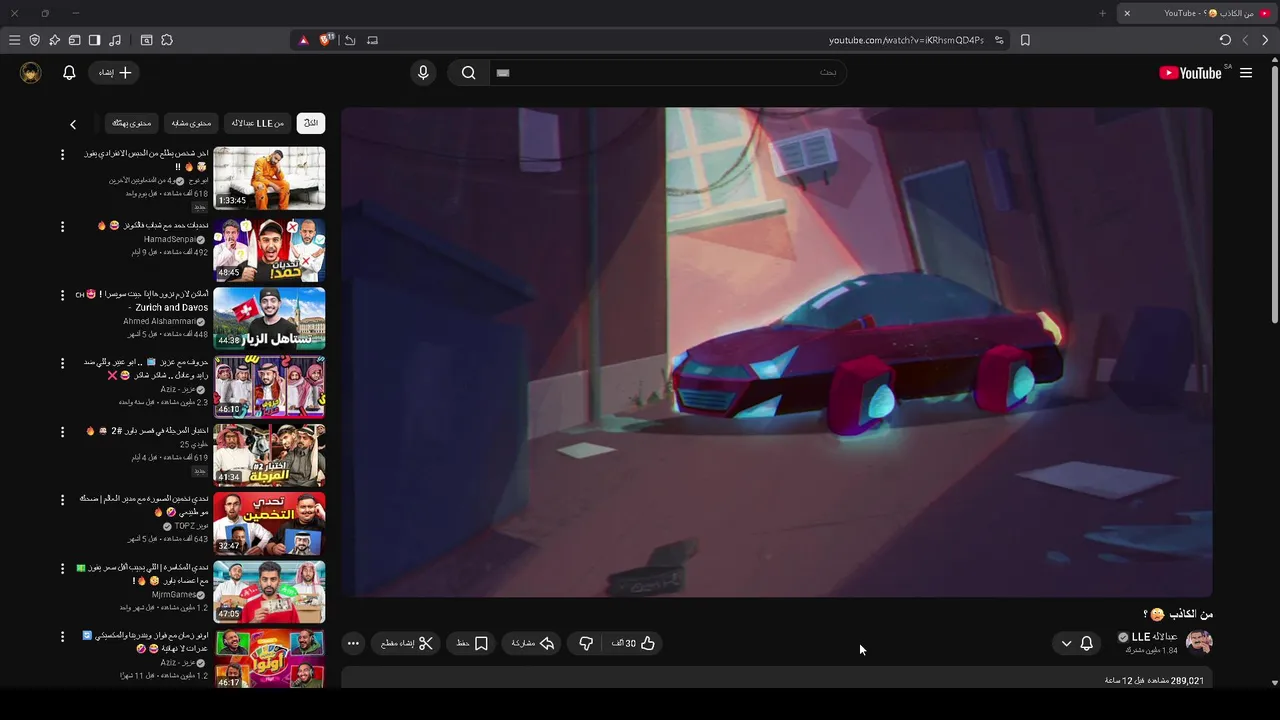Click the tab search icon in toolbar
The height and width of the screenshot is (720, 1280).
(x=146, y=40)
